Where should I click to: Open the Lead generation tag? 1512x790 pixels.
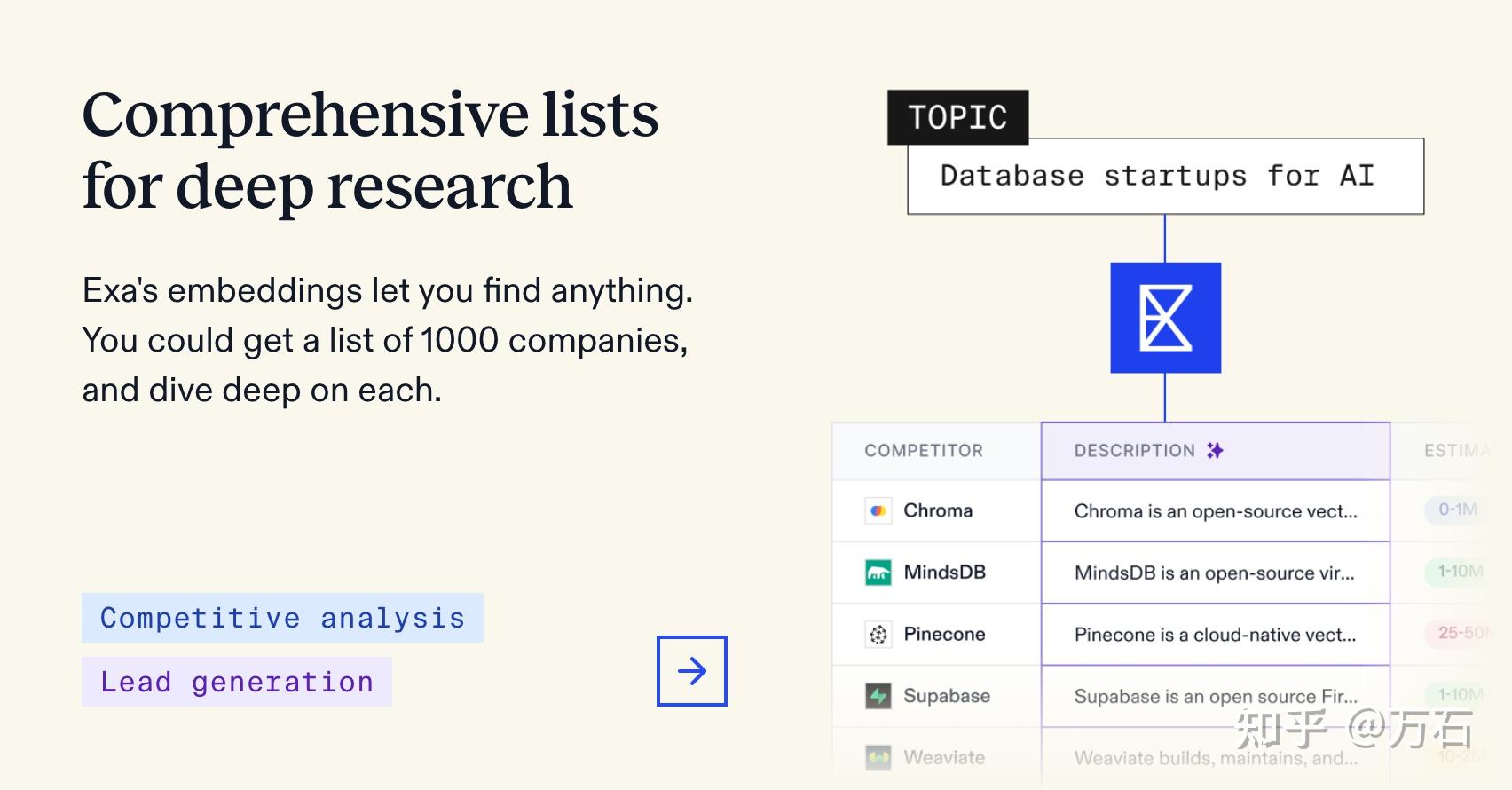(236, 682)
